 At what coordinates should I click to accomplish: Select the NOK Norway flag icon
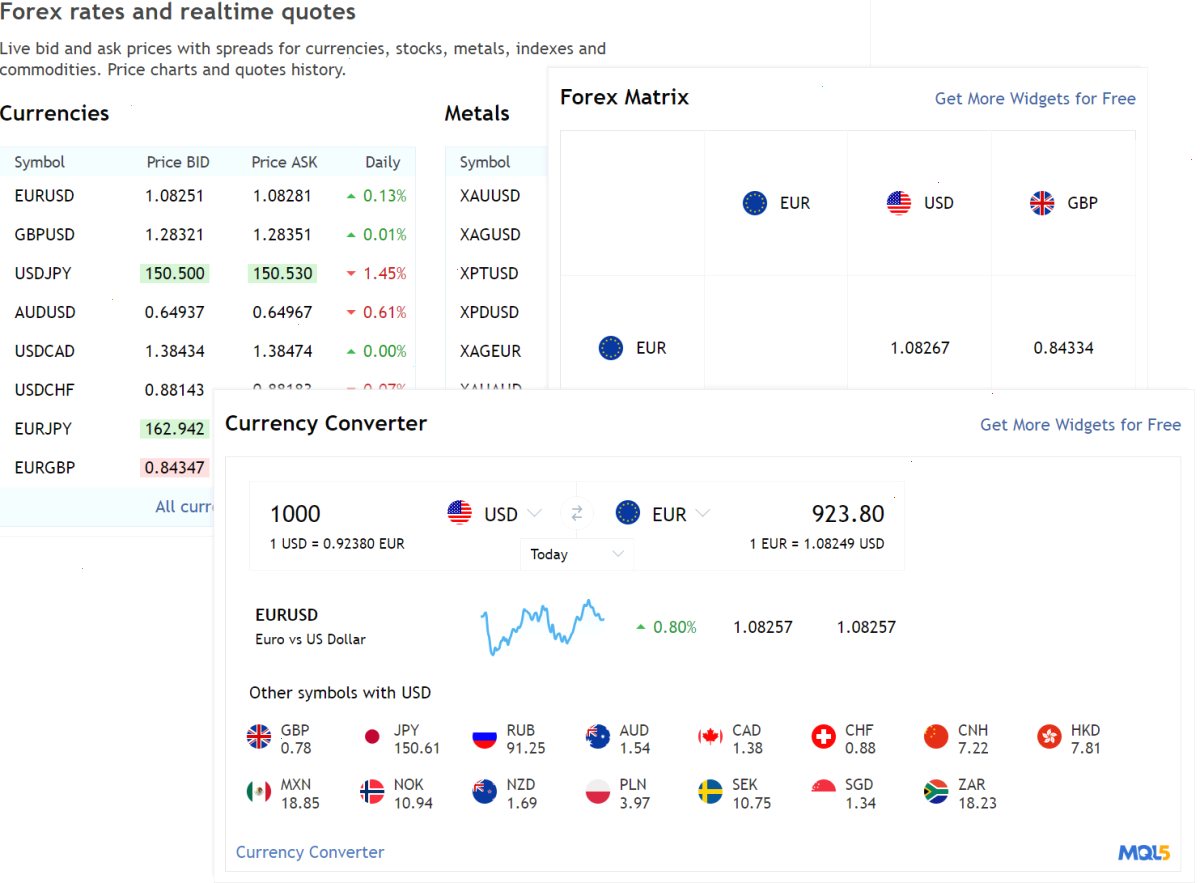point(372,792)
